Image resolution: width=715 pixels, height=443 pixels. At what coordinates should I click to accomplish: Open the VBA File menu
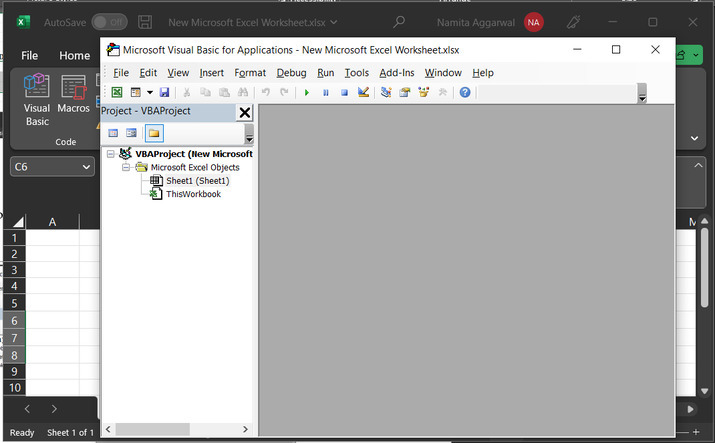121,73
